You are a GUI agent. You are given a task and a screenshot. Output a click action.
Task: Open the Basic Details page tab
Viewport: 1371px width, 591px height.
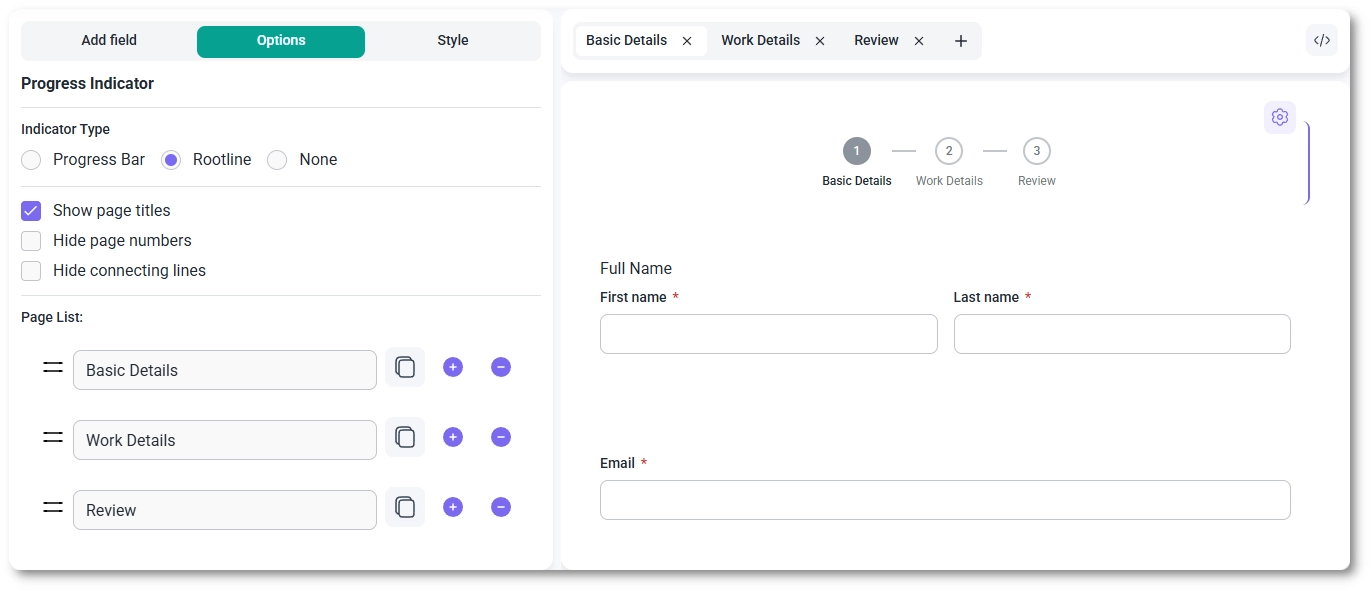[x=627, y=41]
